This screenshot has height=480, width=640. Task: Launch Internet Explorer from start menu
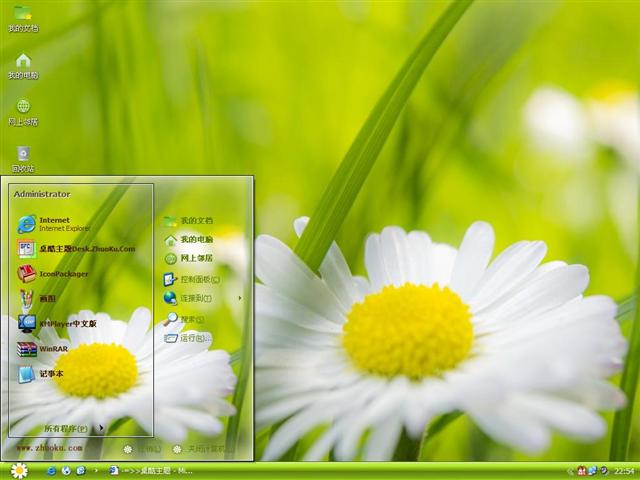pos(53,224)
